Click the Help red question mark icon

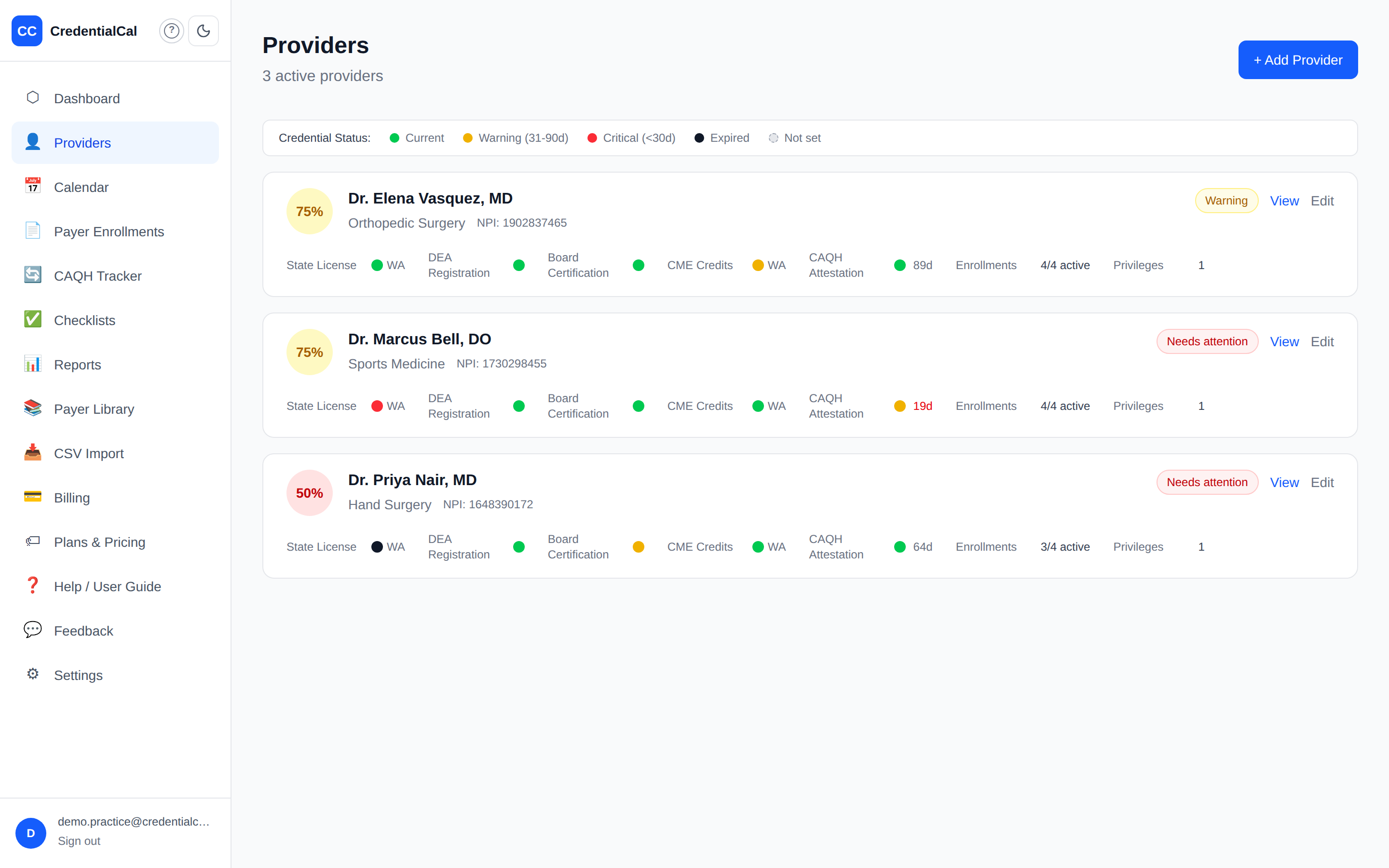(33, 585)
